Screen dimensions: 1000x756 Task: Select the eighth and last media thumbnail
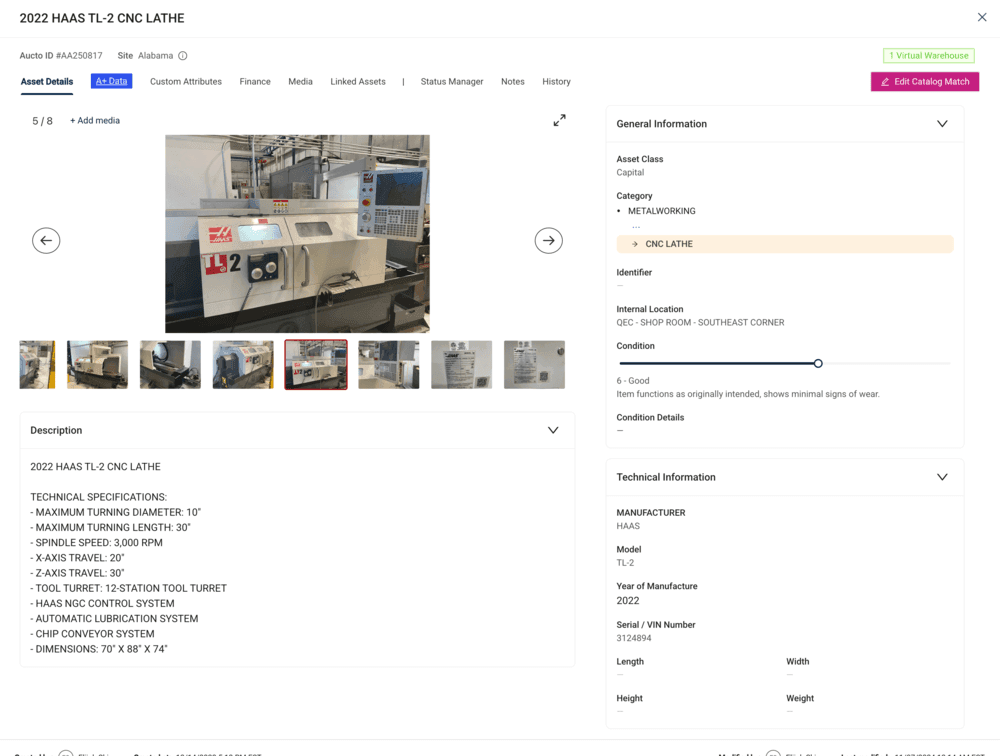(x=534, y=365)
